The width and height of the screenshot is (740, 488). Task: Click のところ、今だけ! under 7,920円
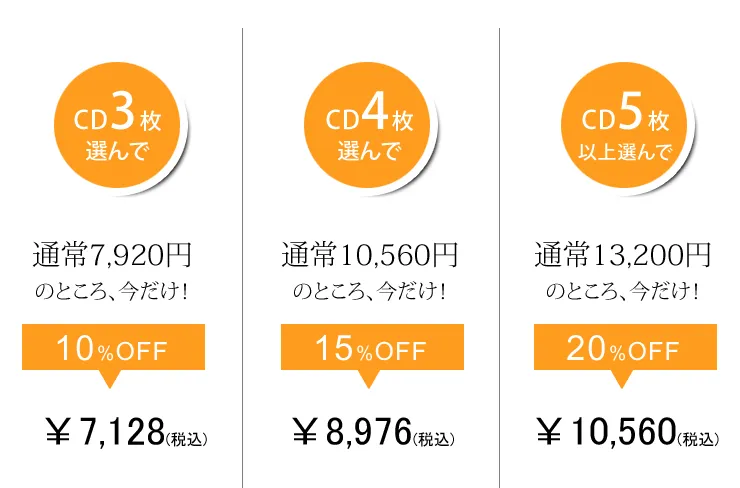pyautogui.click(x=112, y=291)
